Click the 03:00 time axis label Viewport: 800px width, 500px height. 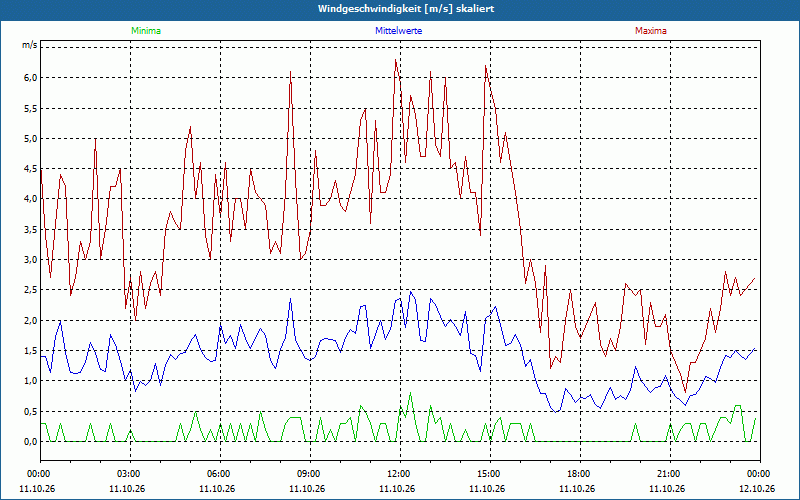tap(130, 474)
